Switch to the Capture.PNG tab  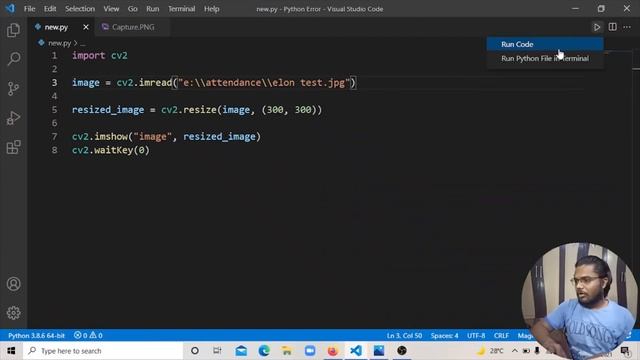pyautogui.click(x=132, y=27)
